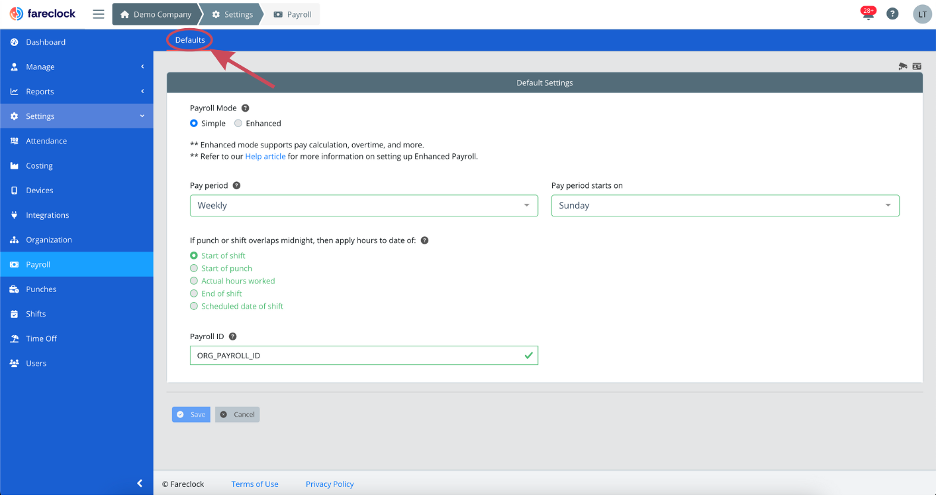
Task: Open Pay period starts on Sunday dropdown
Action: (725, 206)
